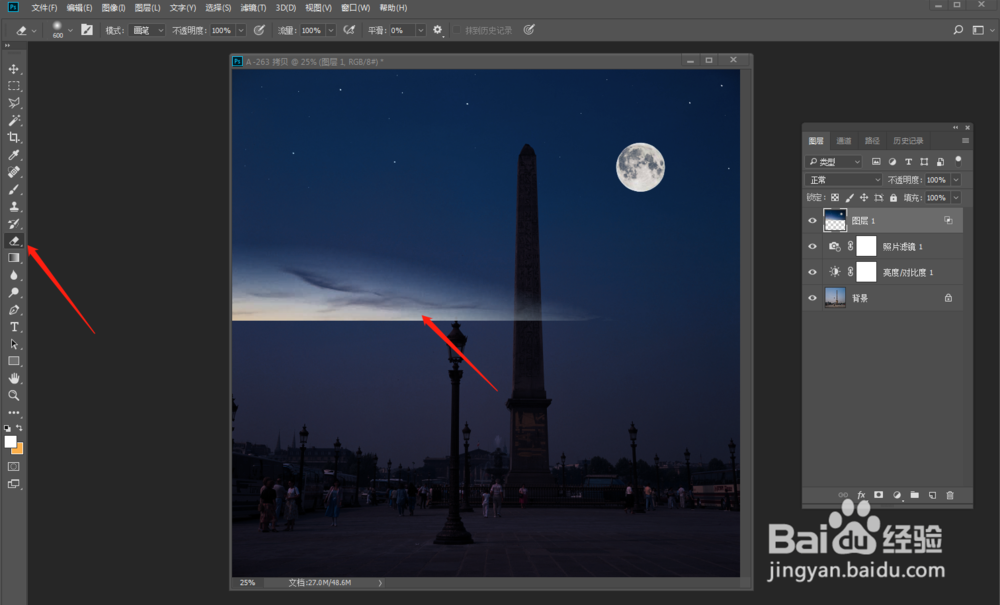Select the Gradient tool
1000x605 pixels.
pos(13,258)
